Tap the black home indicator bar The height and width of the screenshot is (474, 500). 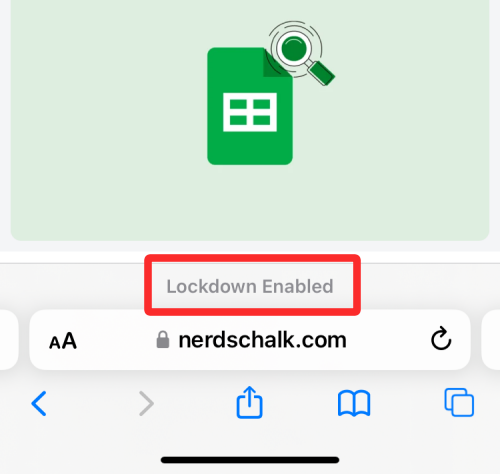[x=250, y=460]
